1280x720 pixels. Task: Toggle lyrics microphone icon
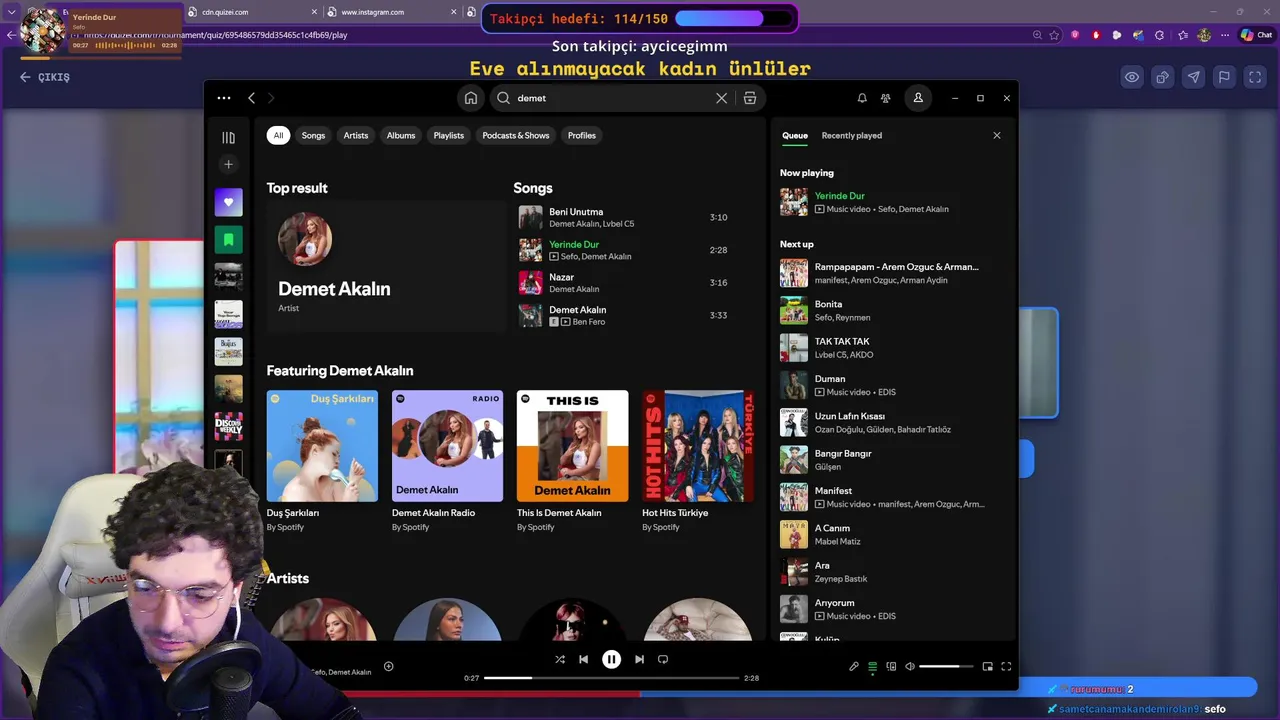click(854, 666)
